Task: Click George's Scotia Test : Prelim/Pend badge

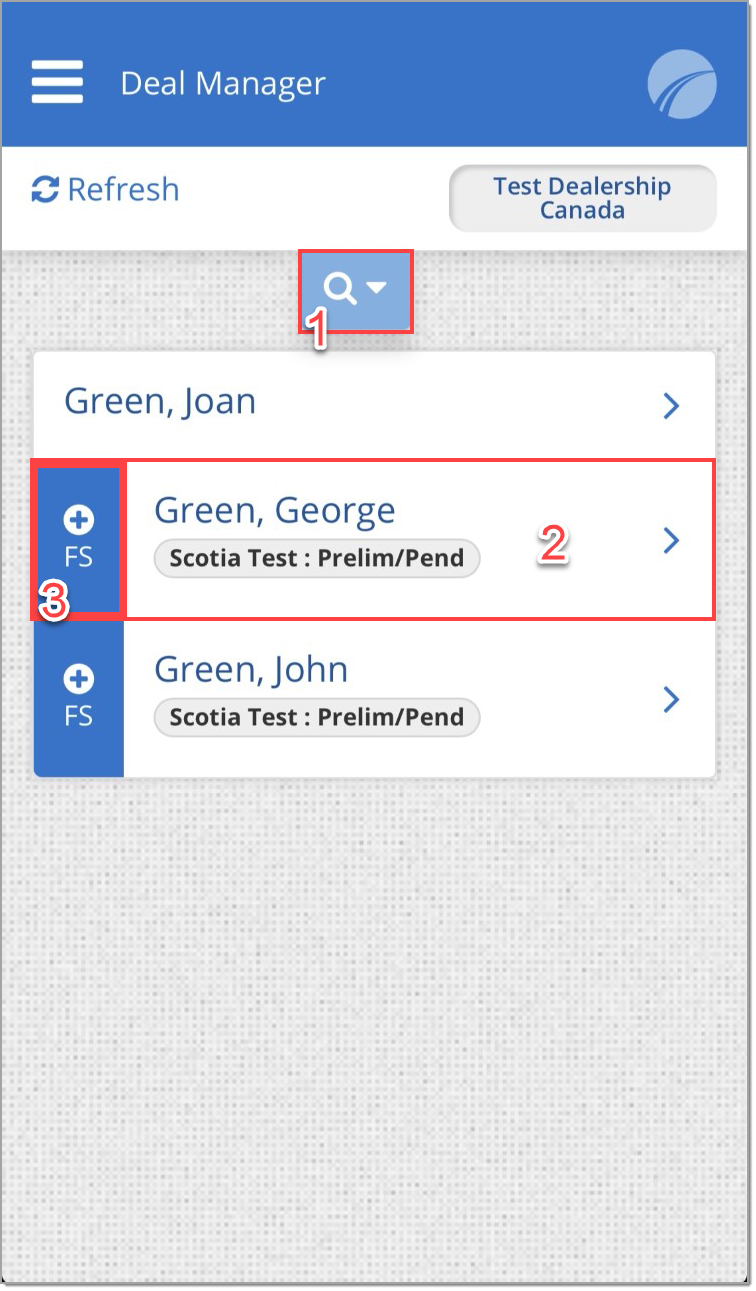Action: [x=317, y=558]
